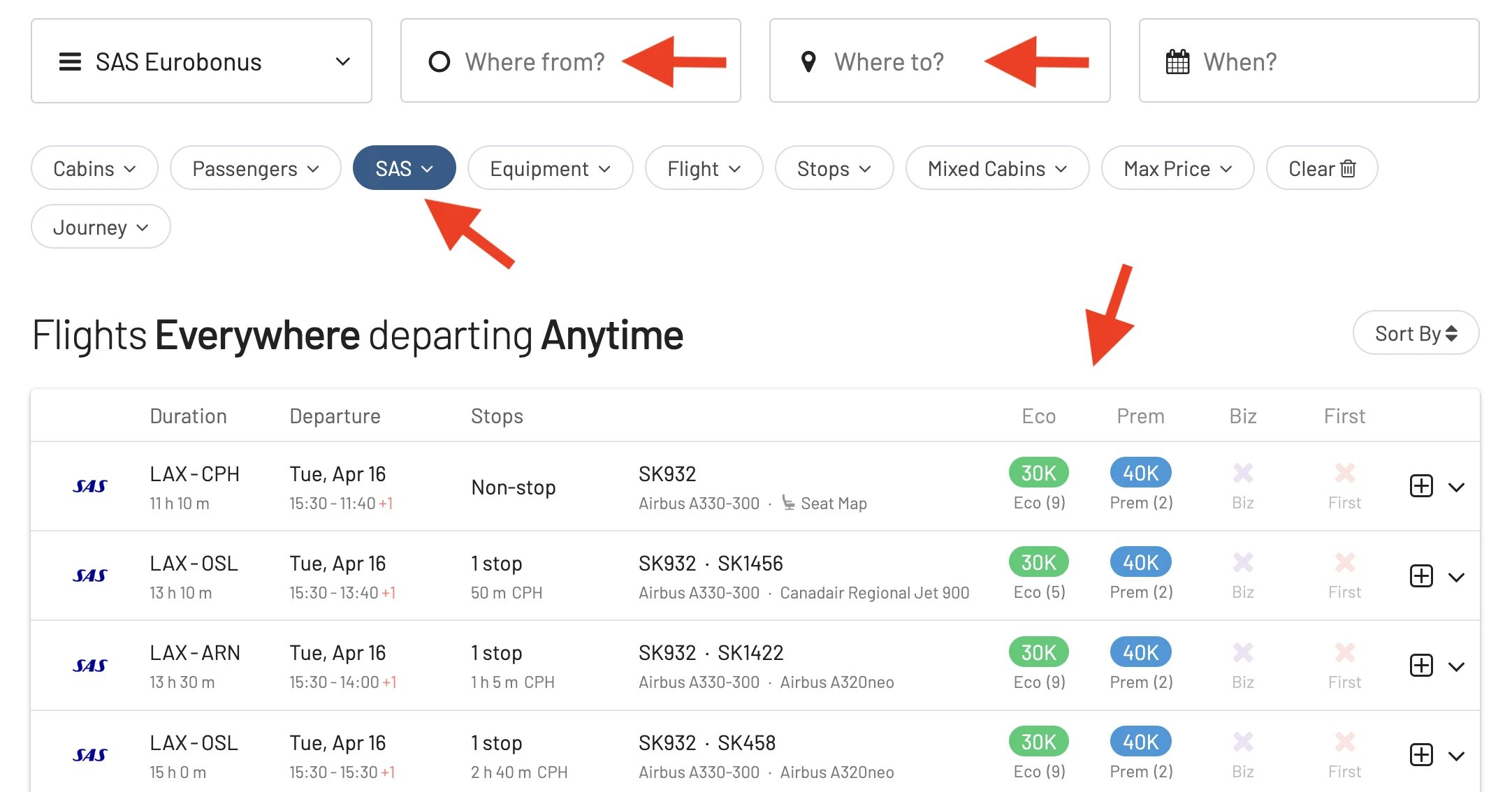Image resolution: width=1512 pixels, height=792 pixels.
Task: Expand the Passengers filter
Action: [255, 168]
